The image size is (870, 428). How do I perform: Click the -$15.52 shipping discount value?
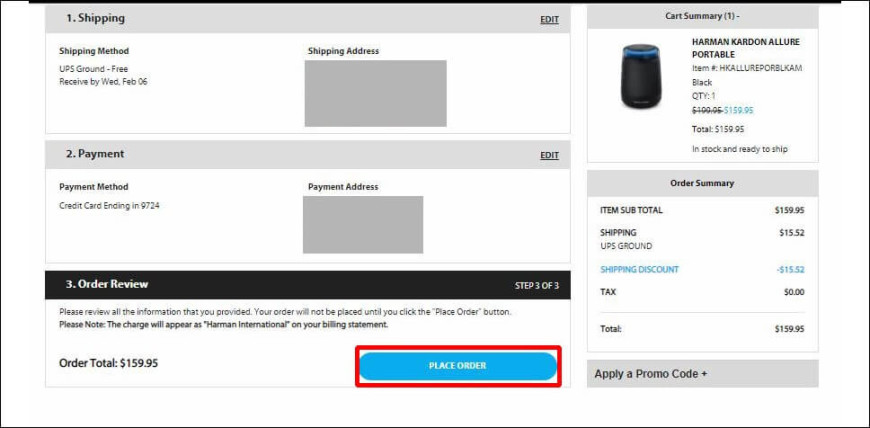coord(791,269)
